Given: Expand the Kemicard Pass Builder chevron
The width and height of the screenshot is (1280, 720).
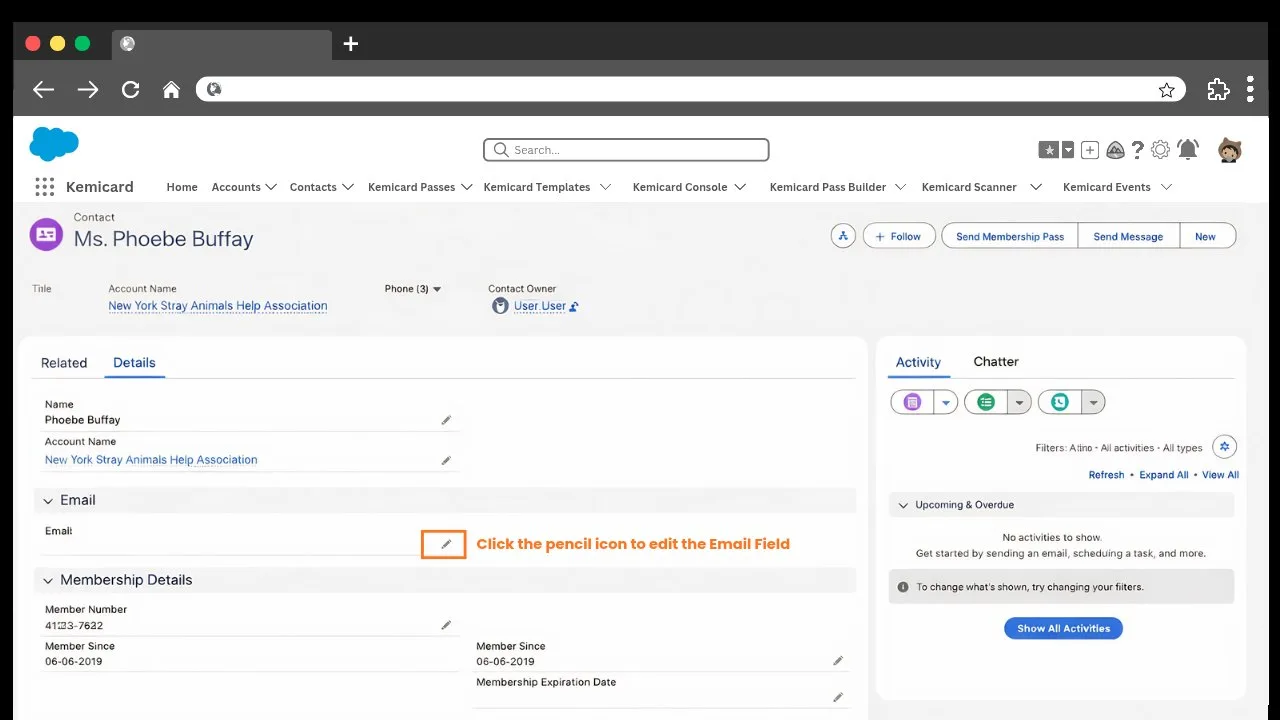Looking at the screenshot, I should (900, 187).
